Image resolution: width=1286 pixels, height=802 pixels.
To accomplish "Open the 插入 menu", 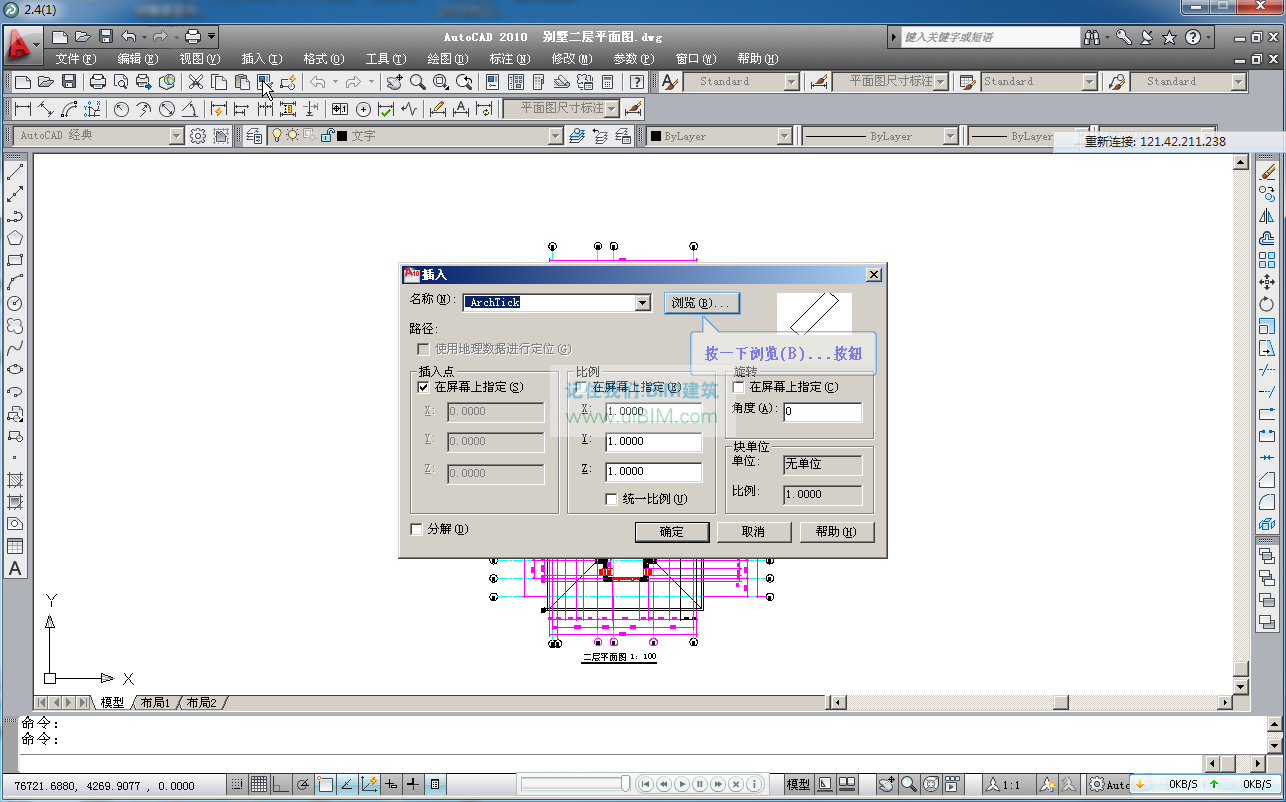I will pos(261,59).
